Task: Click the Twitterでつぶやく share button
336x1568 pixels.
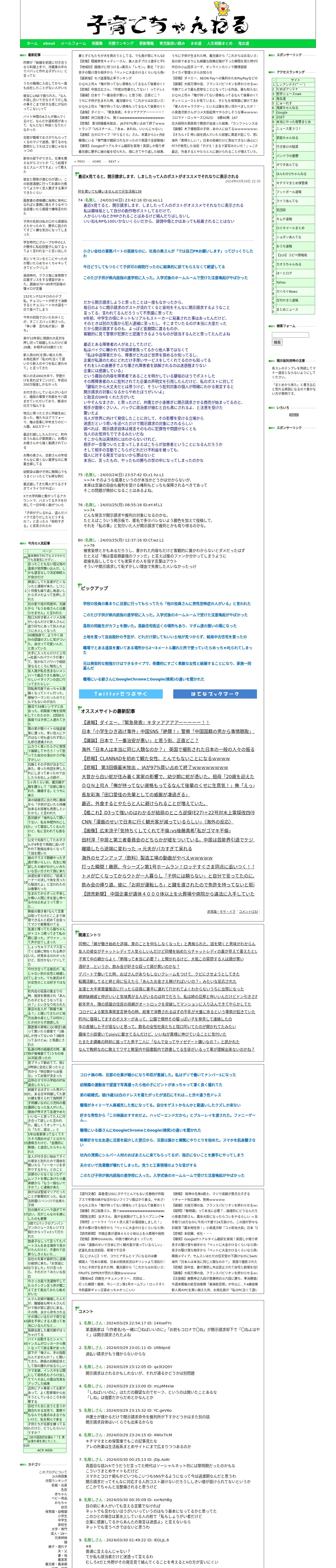Action: click(x=120, y=694)
